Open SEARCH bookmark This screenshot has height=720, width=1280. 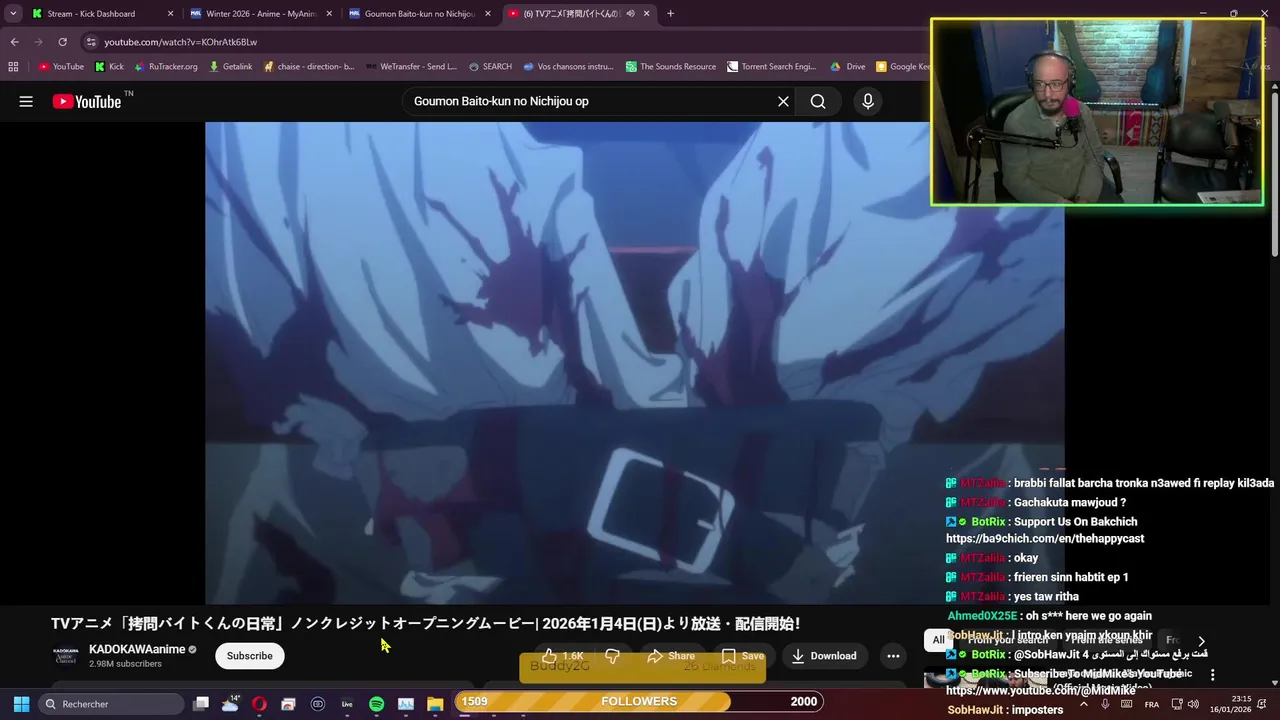(490, 67)
